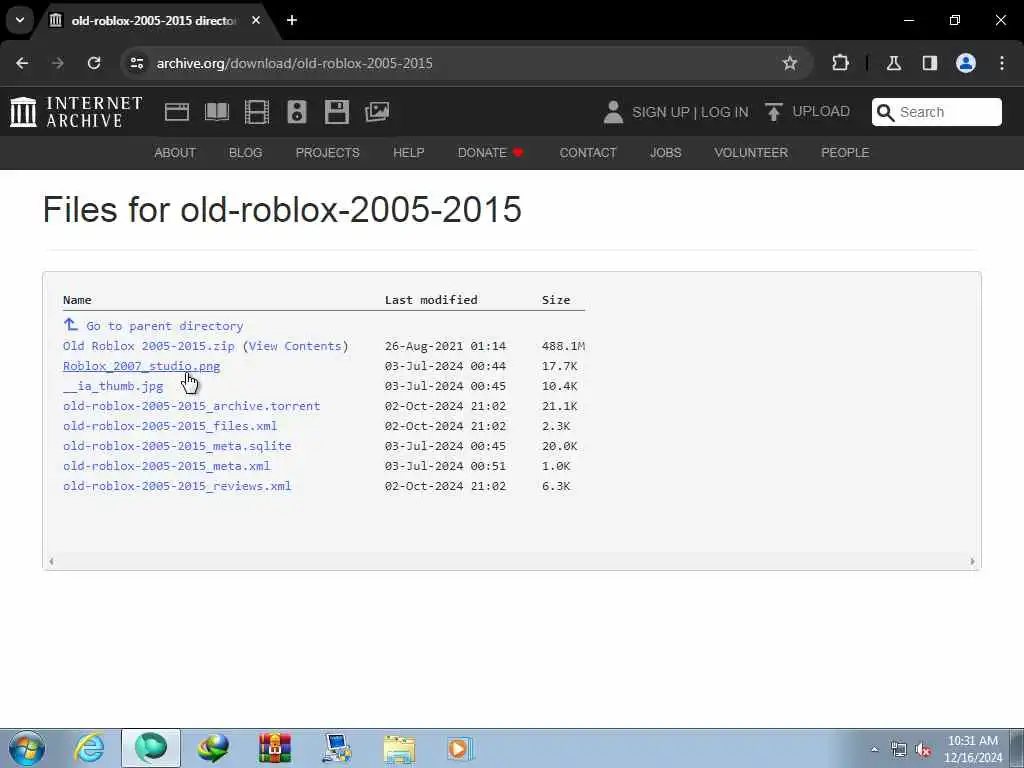
Task: Open WinRAR from the taskbar
Action: (275, 748)
